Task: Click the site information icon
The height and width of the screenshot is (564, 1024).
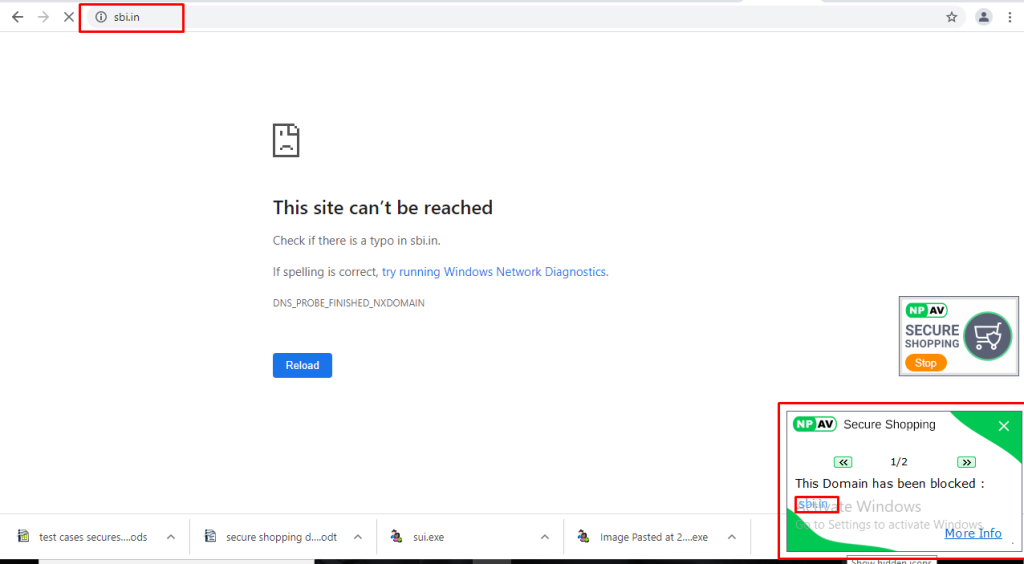Action: coord(100,17)
